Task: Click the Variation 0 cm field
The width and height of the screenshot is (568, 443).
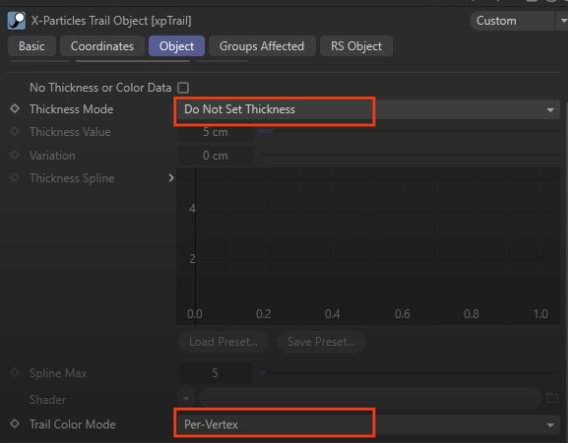Action: point(216,155)
